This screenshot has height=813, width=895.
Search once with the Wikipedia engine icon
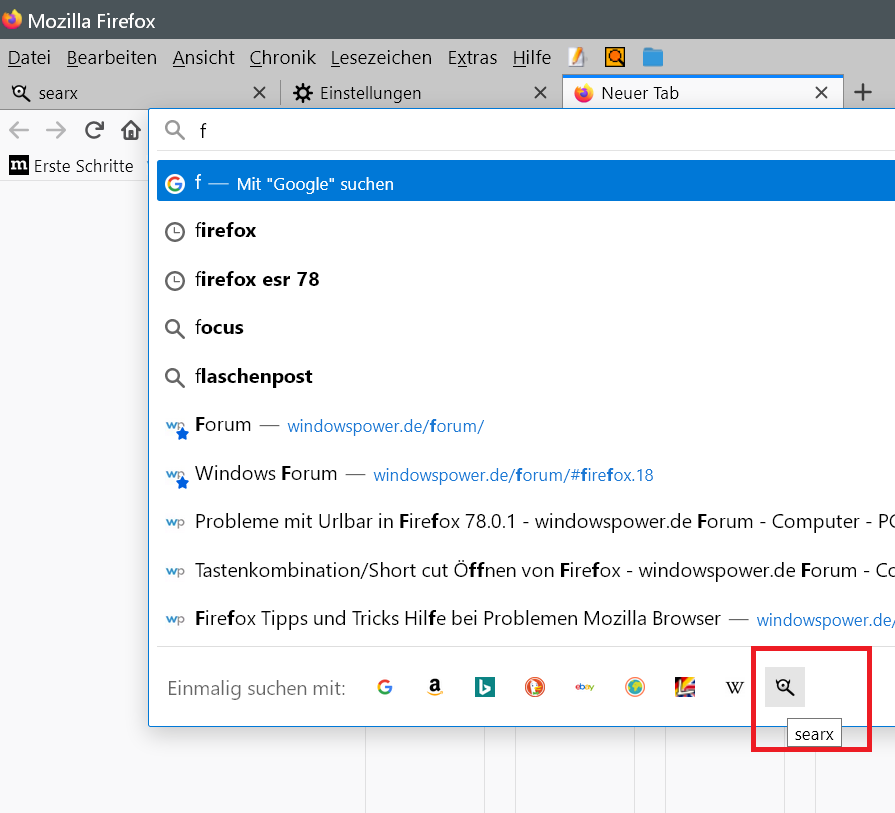[735, 687]
